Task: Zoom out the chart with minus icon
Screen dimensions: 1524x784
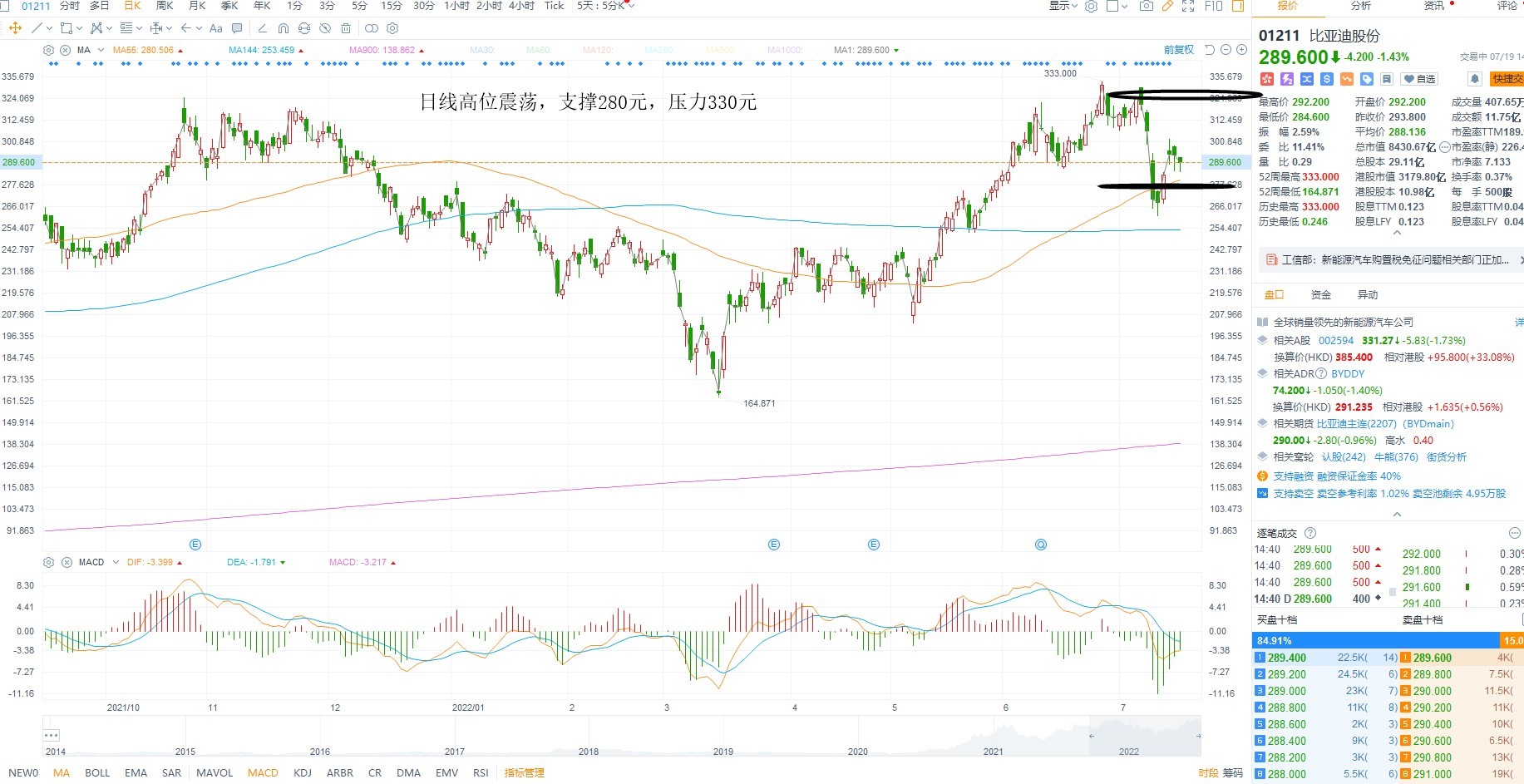Action: coord(1226,50)
